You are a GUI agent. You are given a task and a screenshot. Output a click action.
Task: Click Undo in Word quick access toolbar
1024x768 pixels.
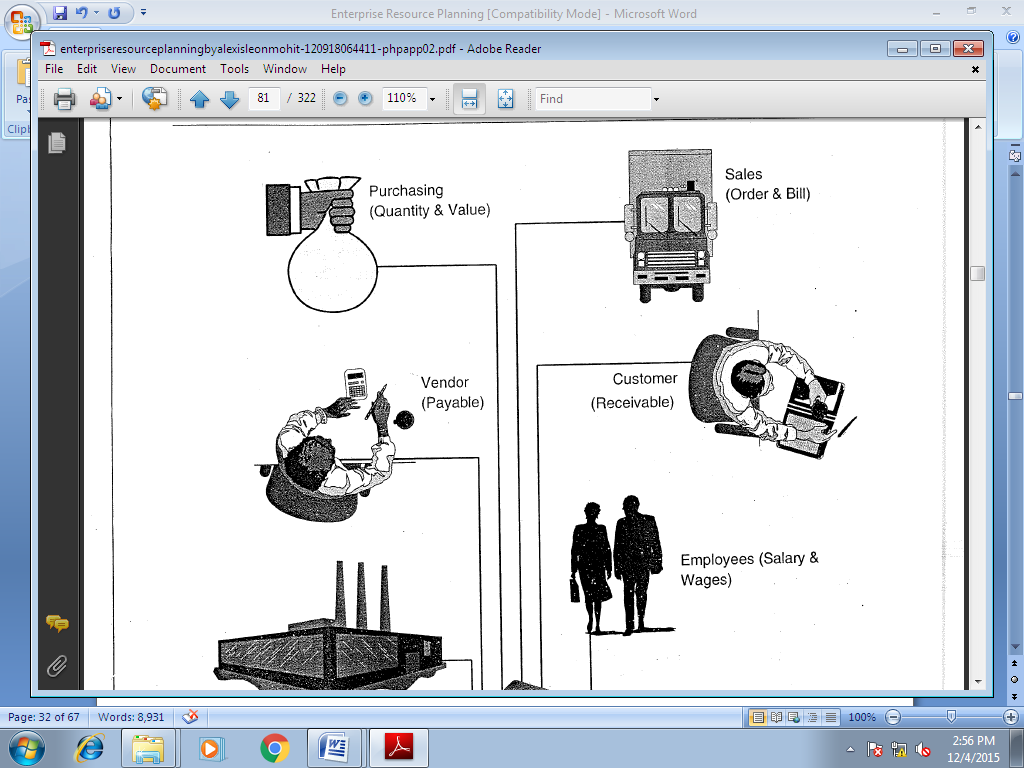click(81, 12)
